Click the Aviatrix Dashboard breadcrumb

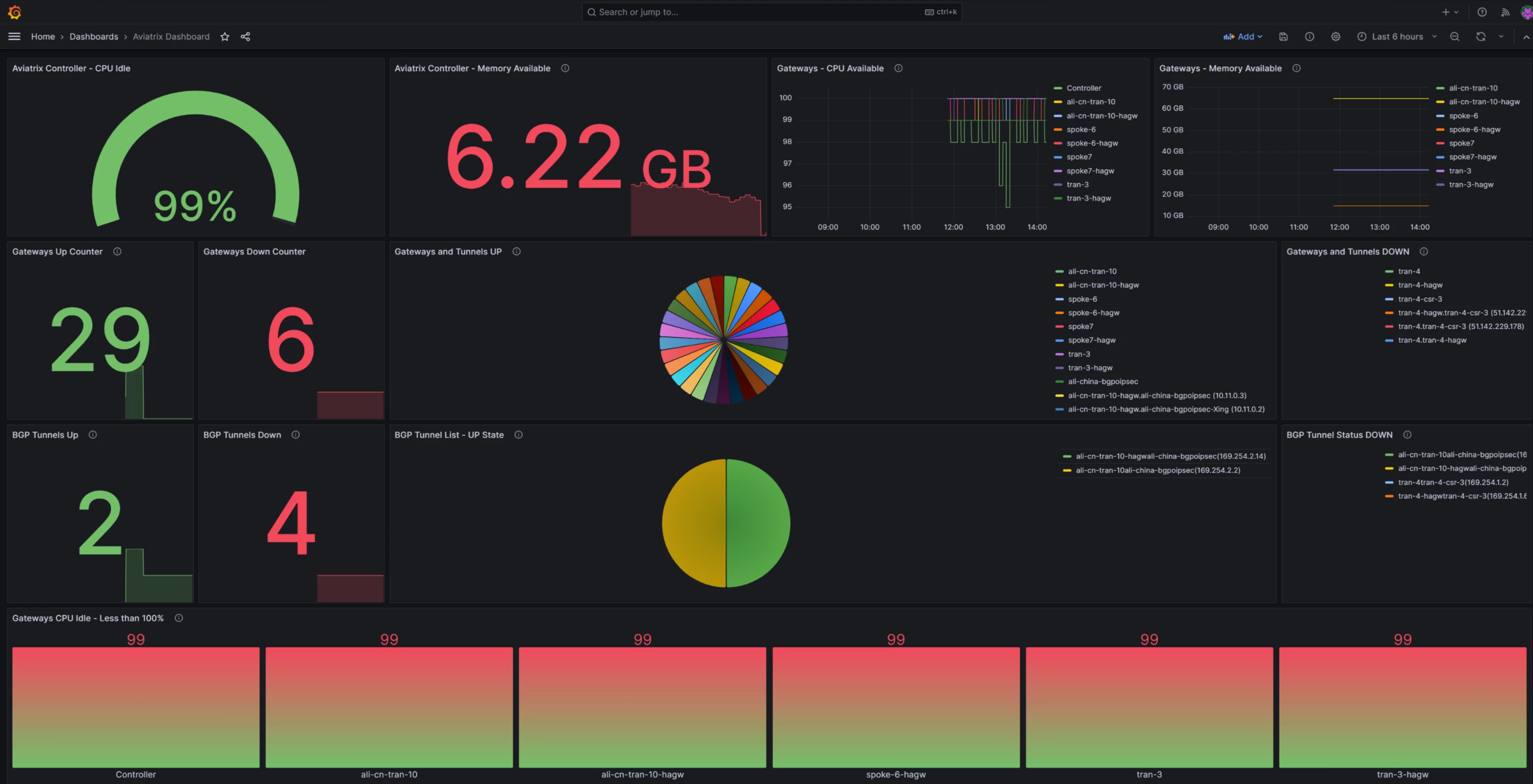point(171,36)
